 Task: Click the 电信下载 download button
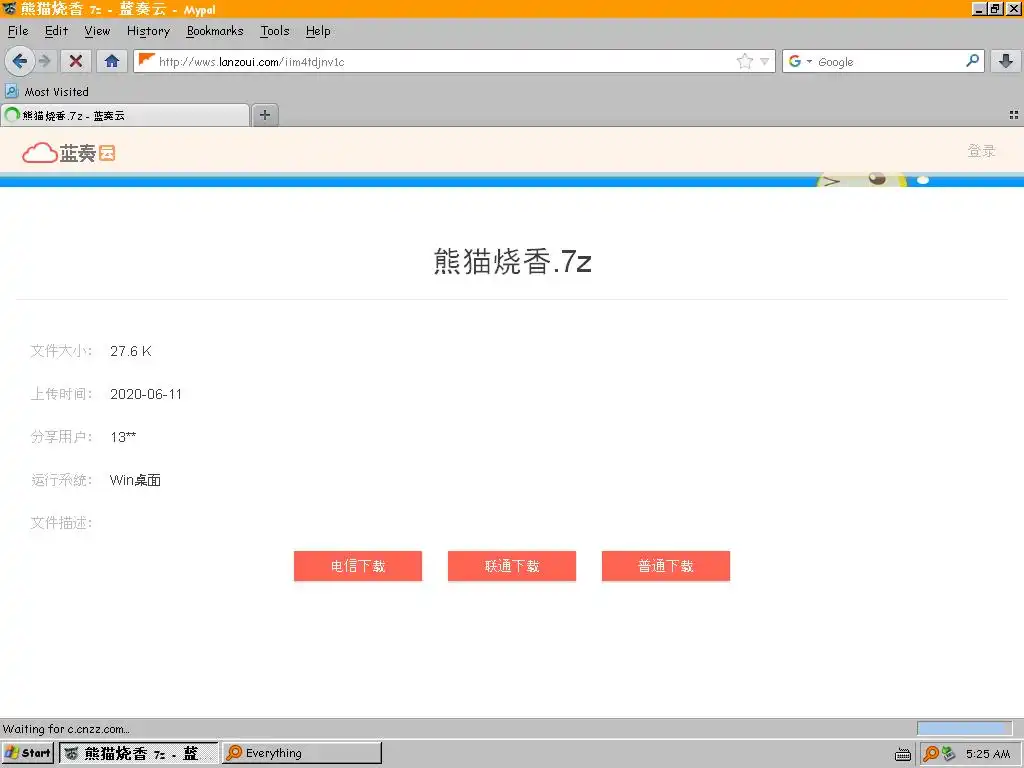click(x=358, y=566)
